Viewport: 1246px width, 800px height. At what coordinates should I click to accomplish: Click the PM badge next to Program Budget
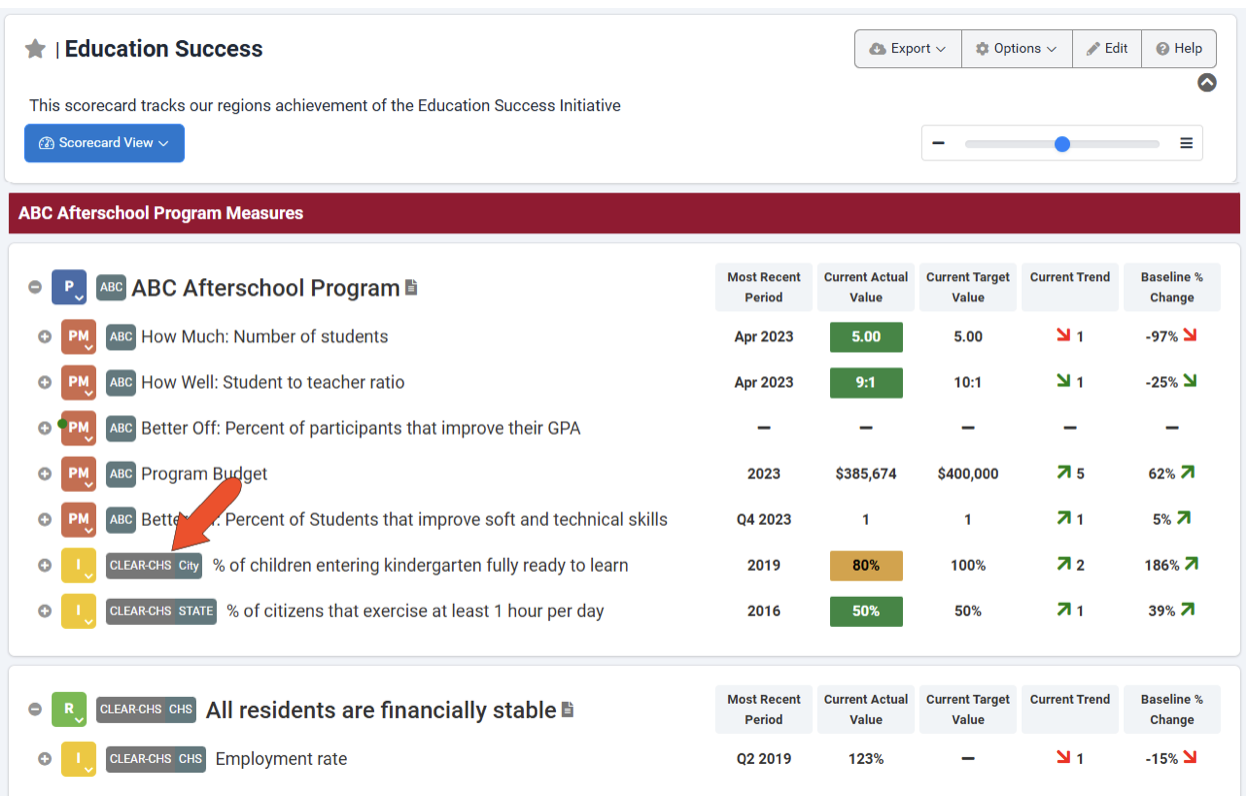click(x=78, y=473)
